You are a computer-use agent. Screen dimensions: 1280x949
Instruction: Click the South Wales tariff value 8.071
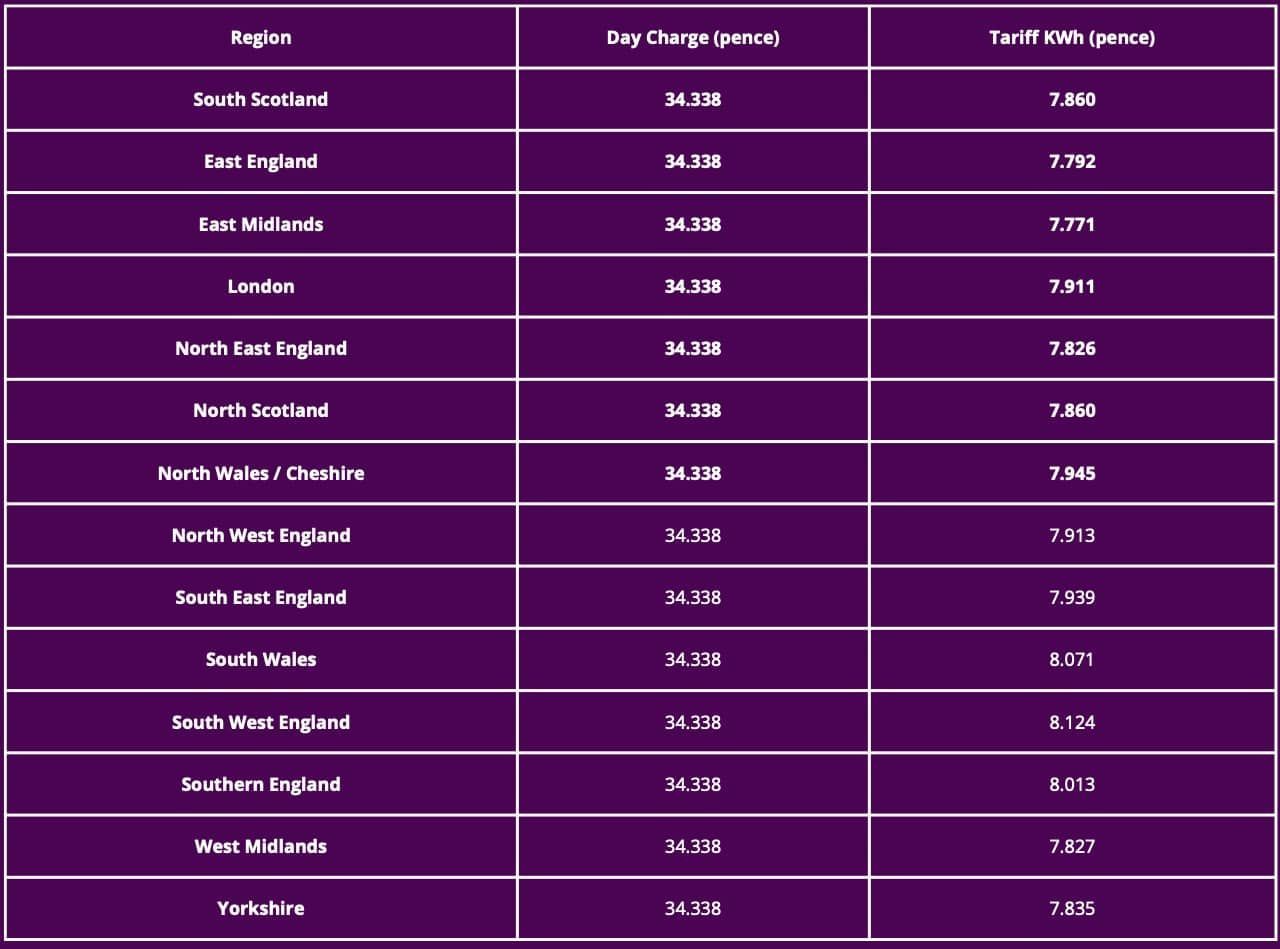click(1072, 660)
